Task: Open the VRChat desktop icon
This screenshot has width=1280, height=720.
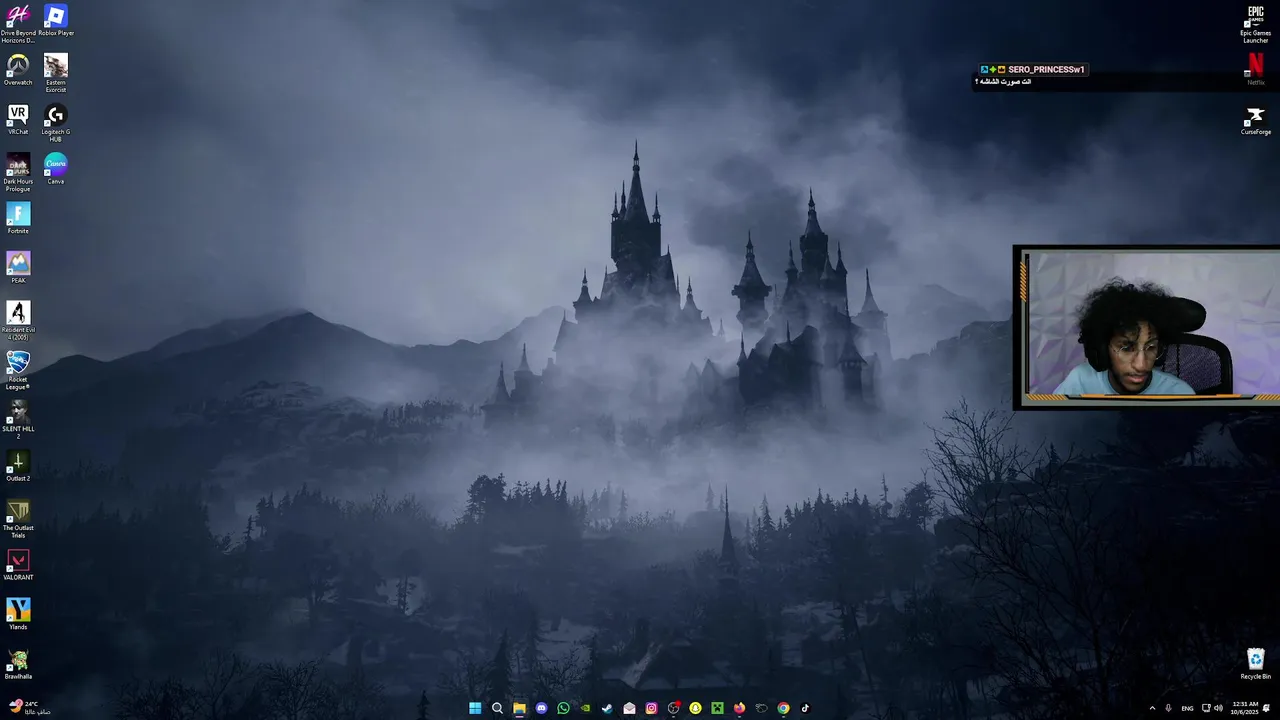Action: pyautogui.click(x=18, y=120)
